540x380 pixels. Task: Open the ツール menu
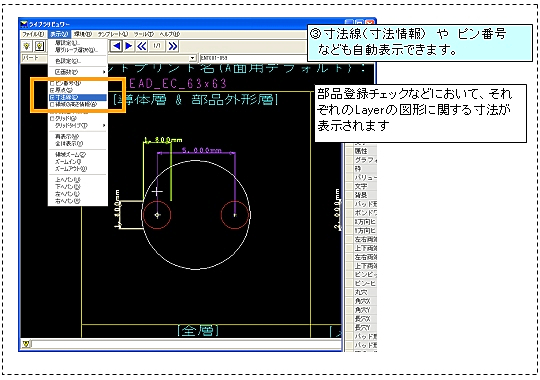point(143,34)
